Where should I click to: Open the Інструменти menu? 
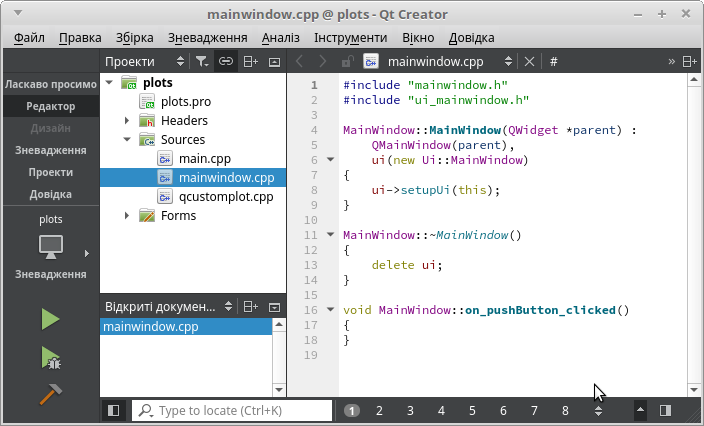[350, 38]
